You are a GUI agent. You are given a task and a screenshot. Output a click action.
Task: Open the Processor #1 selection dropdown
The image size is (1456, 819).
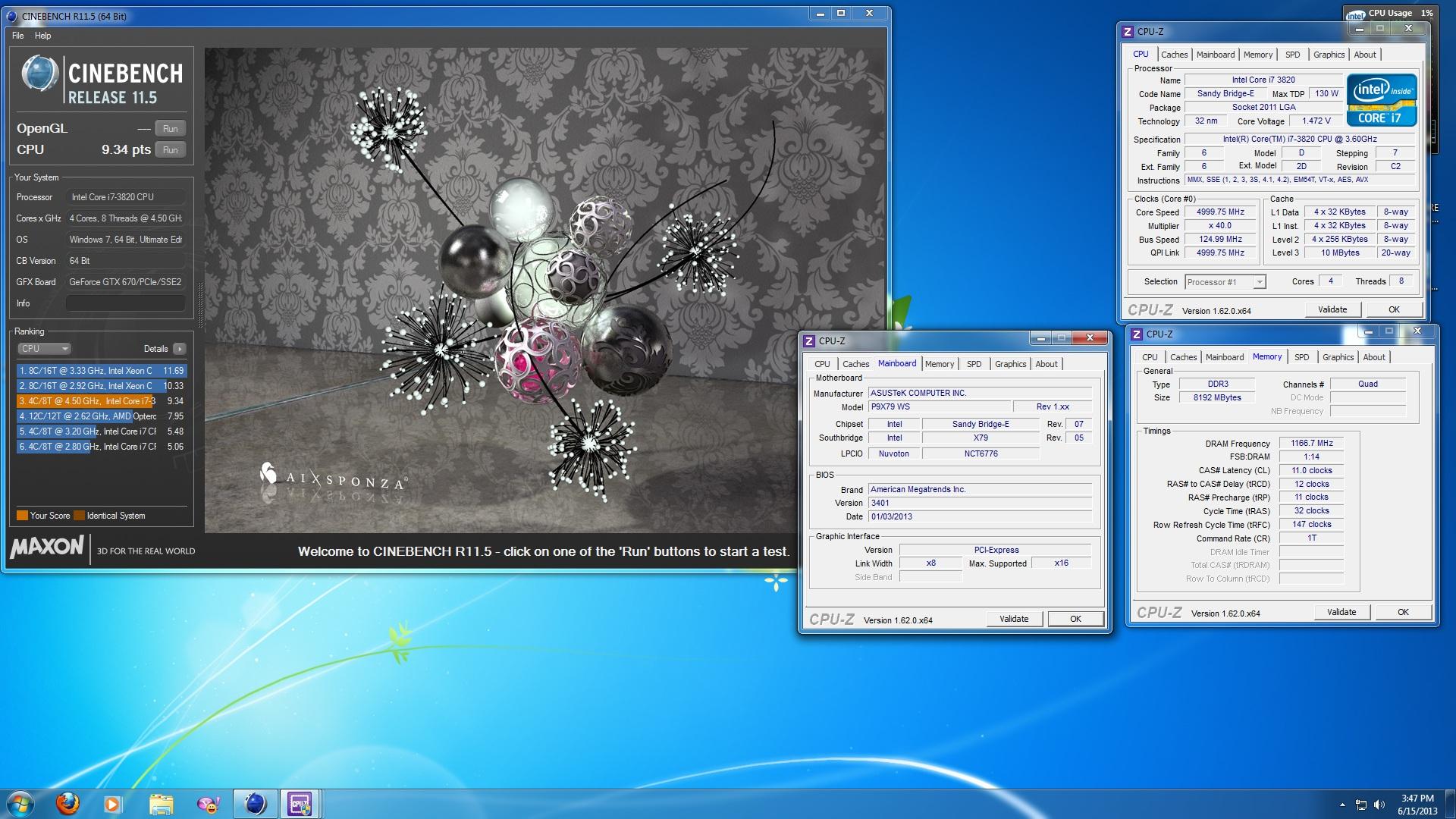pyautogui.click(x=1225, y=282)
